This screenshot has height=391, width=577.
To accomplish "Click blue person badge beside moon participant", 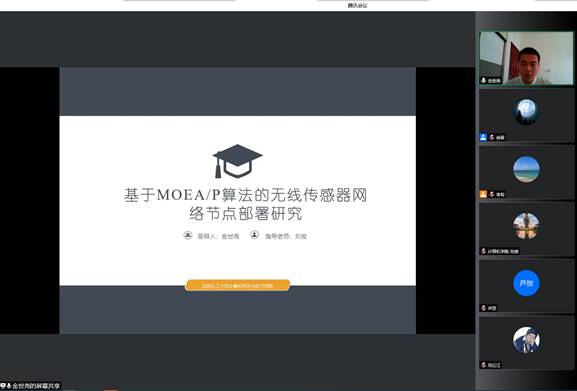I will click(x=484, y=137).
